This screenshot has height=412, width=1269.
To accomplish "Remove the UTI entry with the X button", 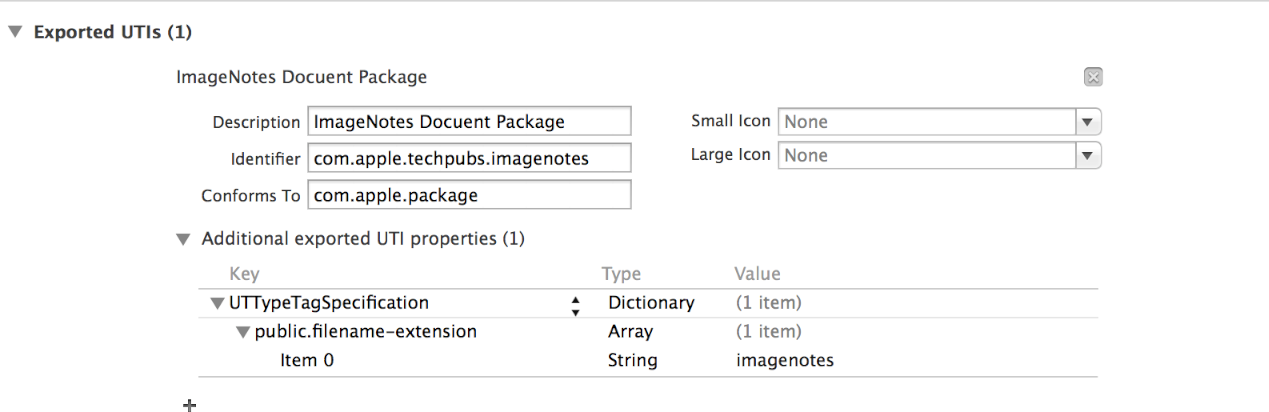I will pos(1093,77).
